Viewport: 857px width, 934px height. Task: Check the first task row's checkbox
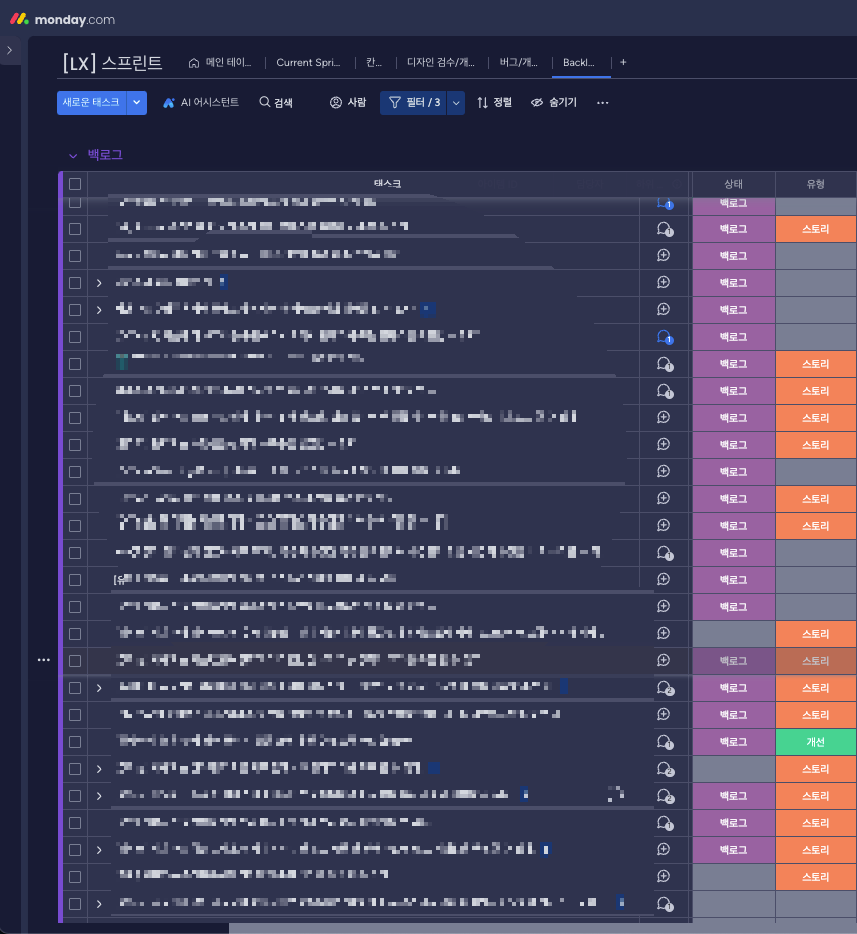74,201
